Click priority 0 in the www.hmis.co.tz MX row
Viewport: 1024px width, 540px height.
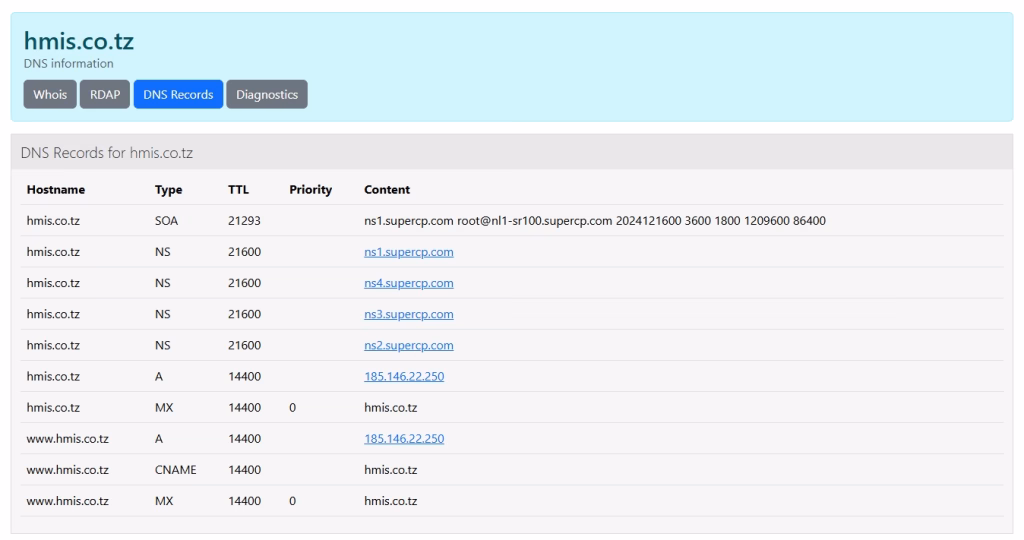point(293,501)
